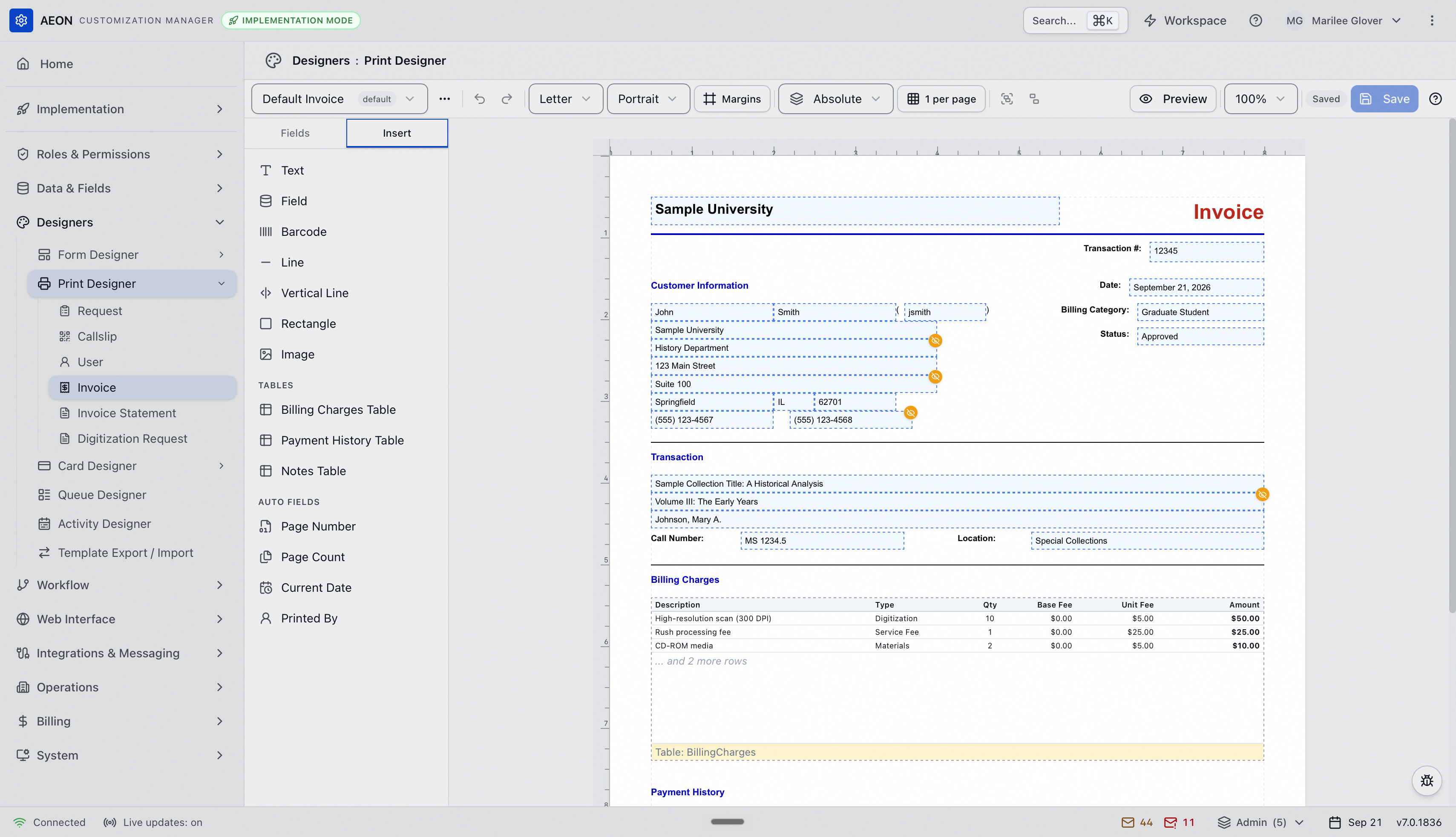Viewport: 1456px width, 837px height.
Task: Click the horizontal scrollbar thumb at bottom
Action: coord(728,822)
